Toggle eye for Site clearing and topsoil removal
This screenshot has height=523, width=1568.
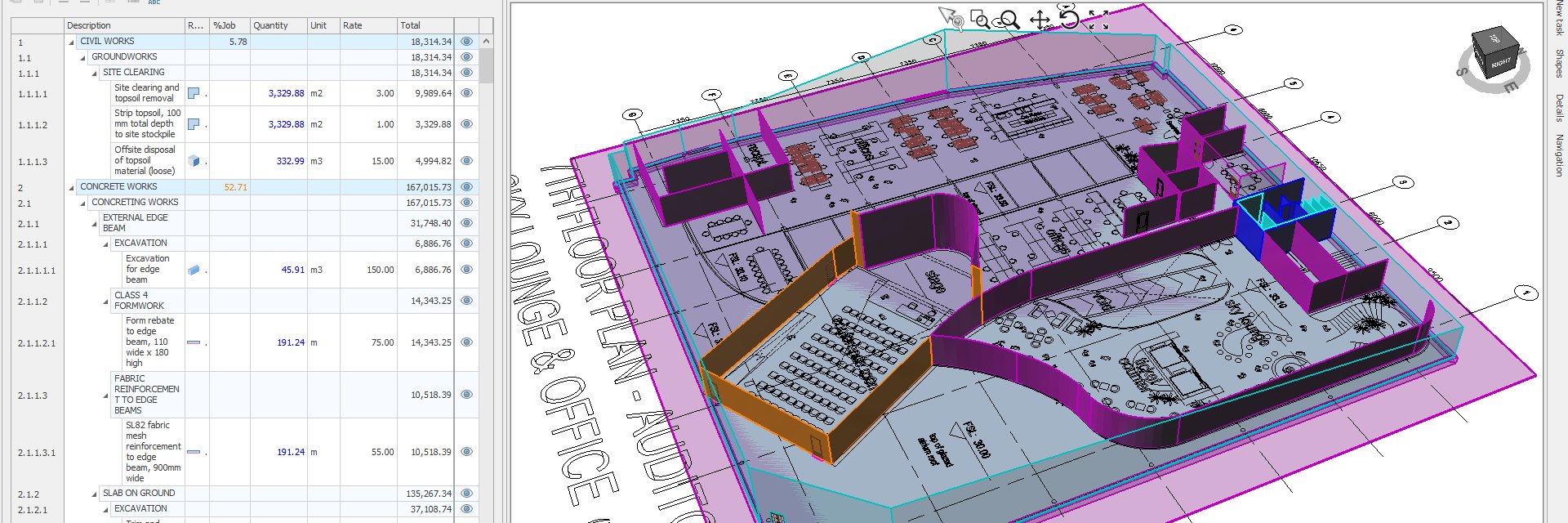[466, 93]
